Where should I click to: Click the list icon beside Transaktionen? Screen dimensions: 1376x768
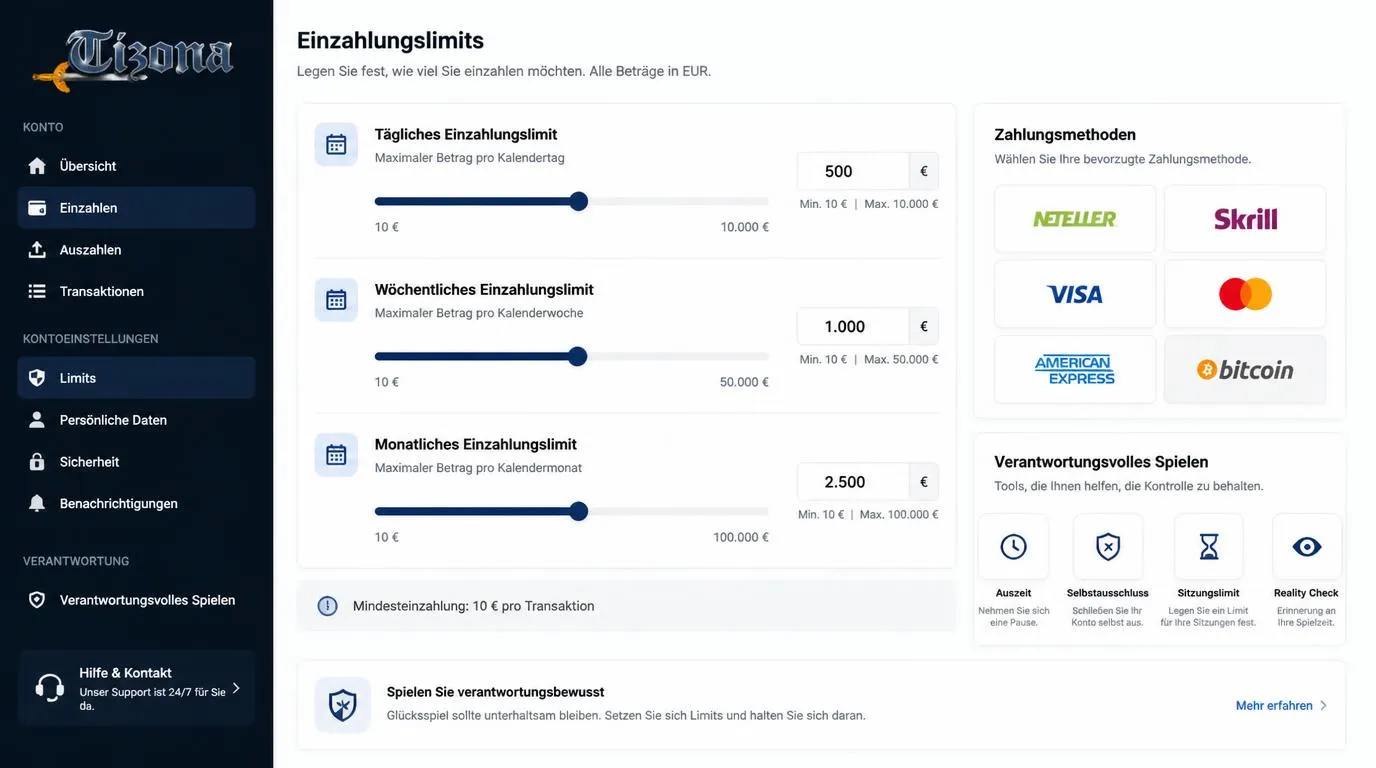37,292
